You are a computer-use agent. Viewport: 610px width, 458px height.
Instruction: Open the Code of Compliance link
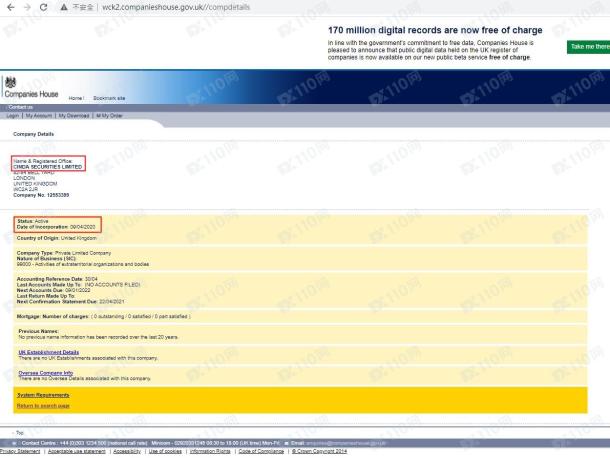tap(261, 451)
